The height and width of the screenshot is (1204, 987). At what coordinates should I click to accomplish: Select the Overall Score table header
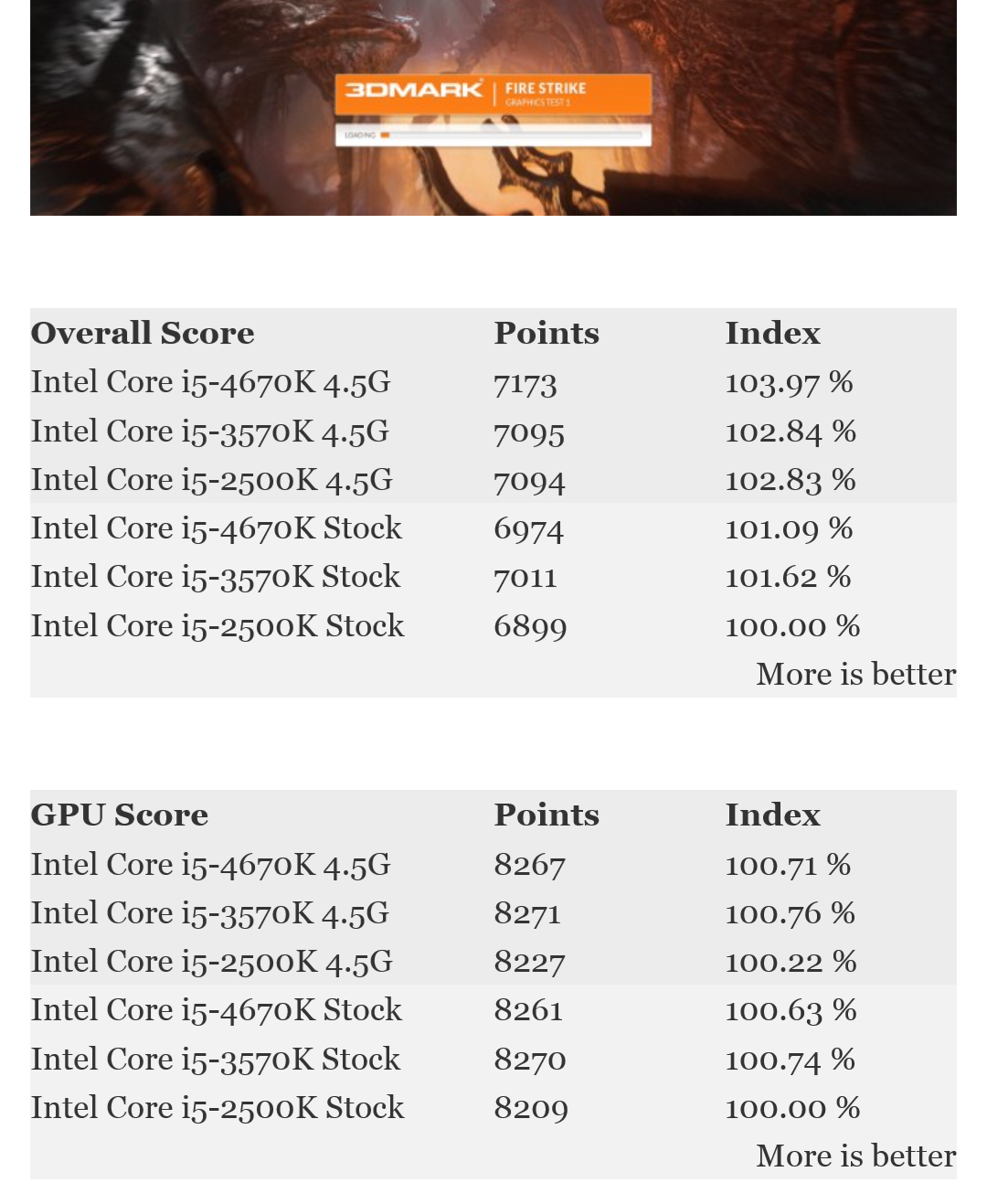click(143, 334)
